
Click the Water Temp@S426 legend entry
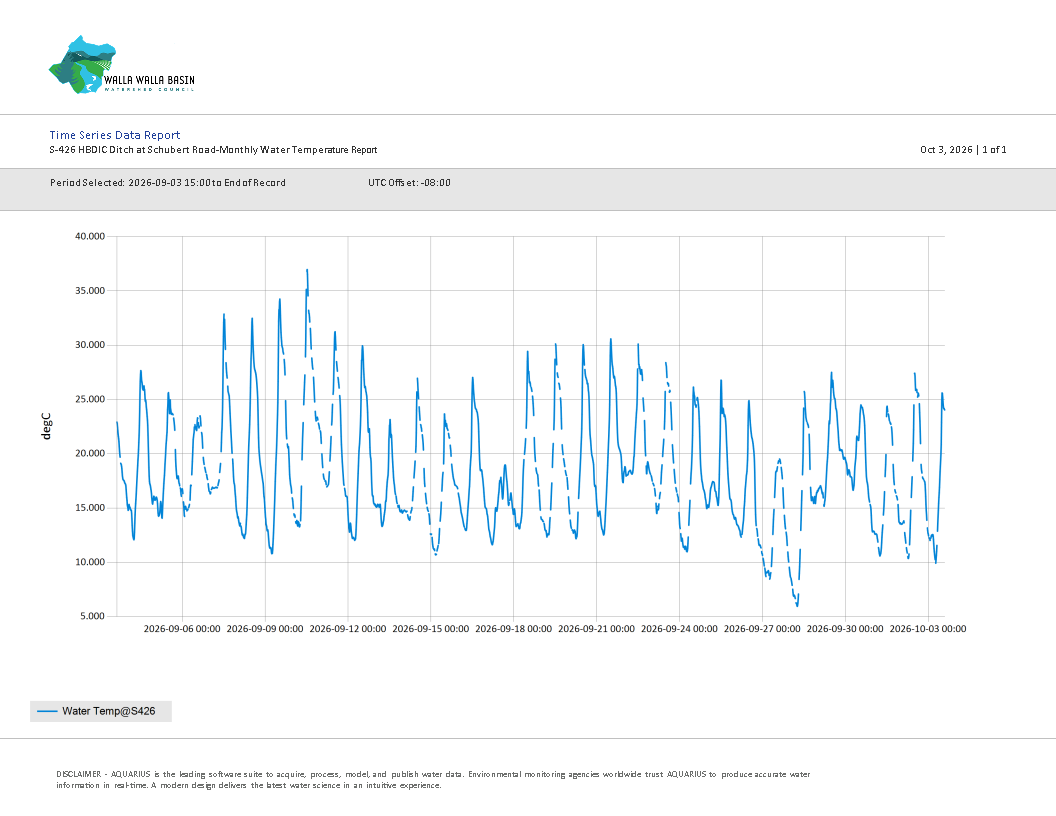101,711
